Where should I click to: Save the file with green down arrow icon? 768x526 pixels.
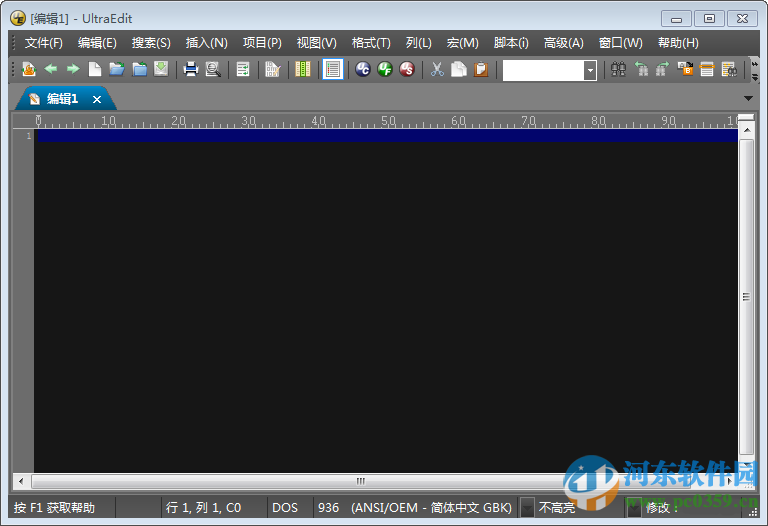pos(161,69)
